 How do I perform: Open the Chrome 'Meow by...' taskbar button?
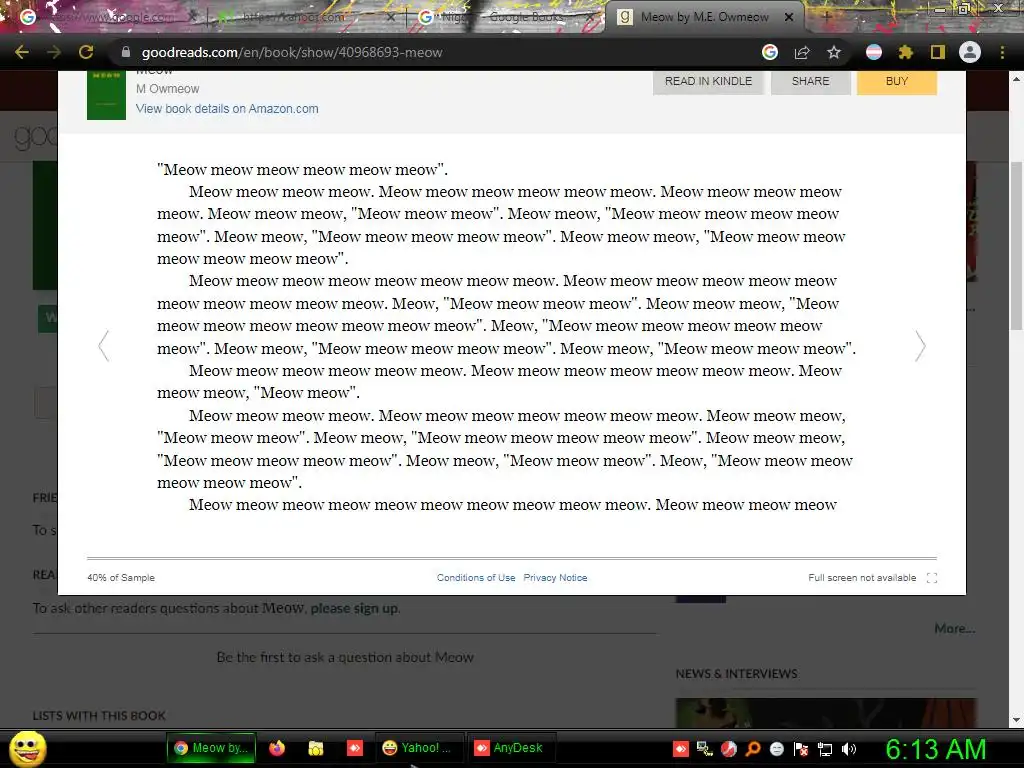tap(211, 748)
